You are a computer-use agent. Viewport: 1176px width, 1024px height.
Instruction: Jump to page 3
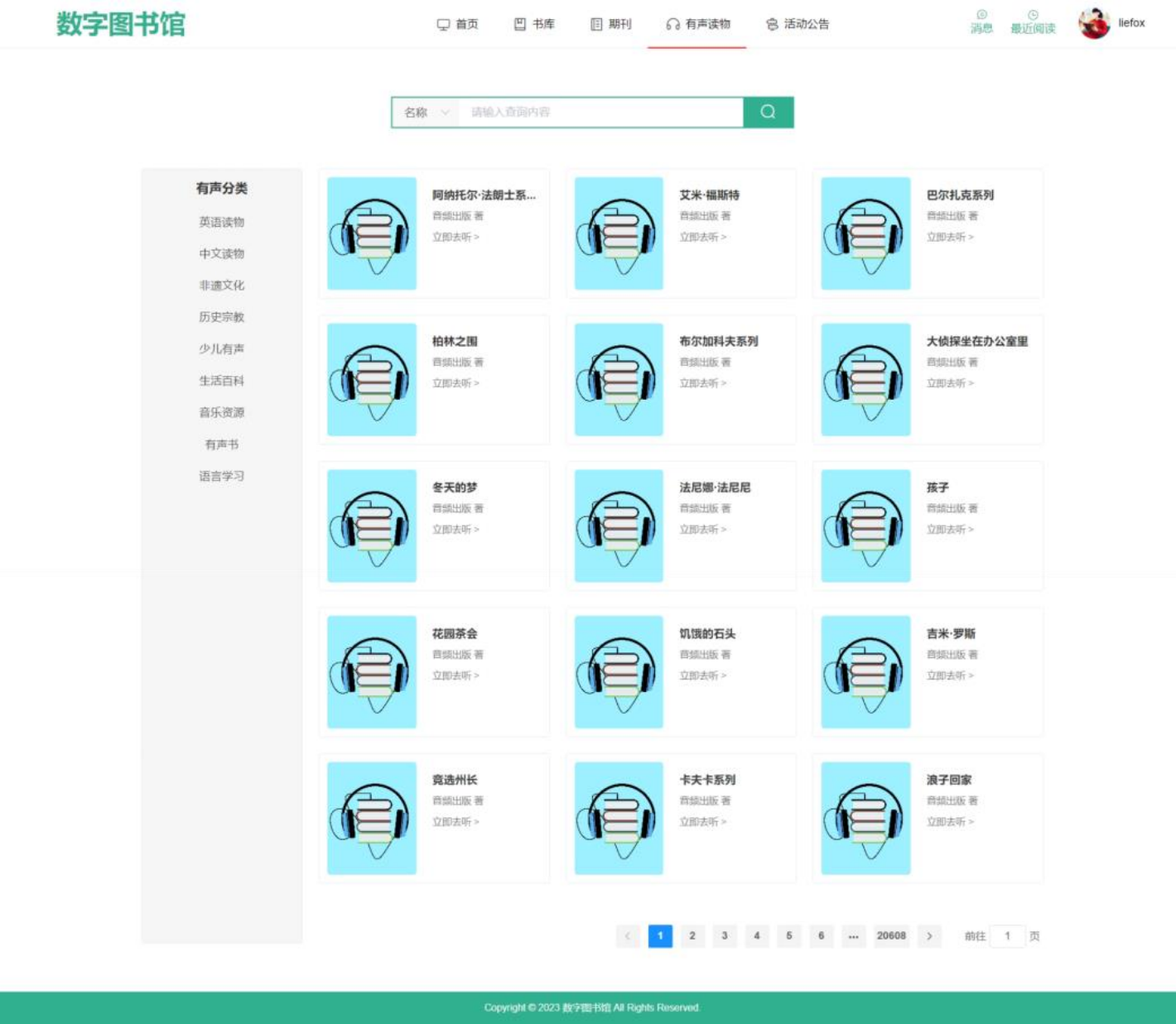tap(725, 935)
